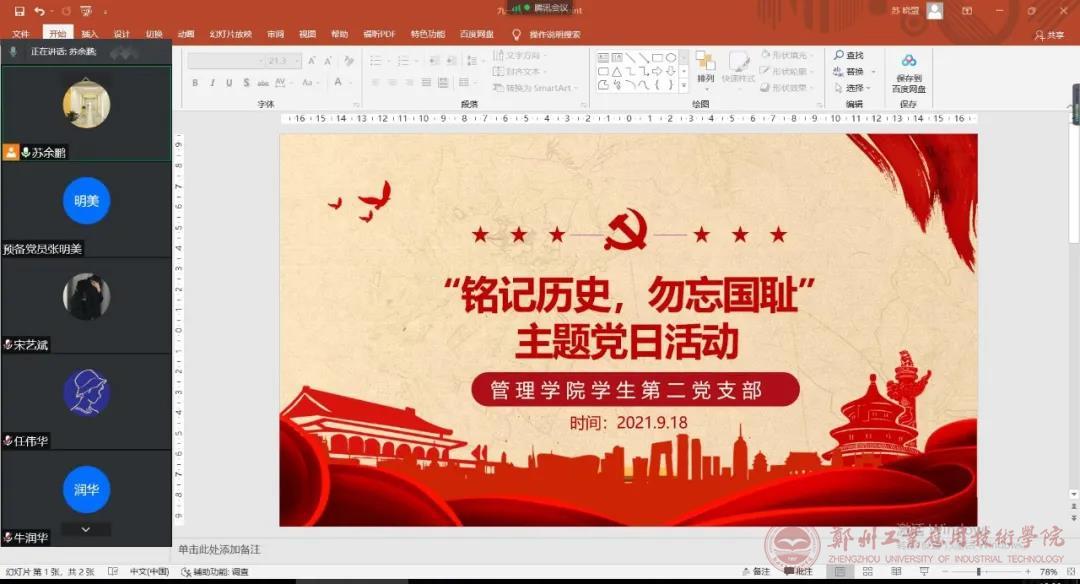Viewport: 1080px width, 584px height.
Task: Toggle the Comments (批注) pane in status bar
Action: click(x=798, y=572)
